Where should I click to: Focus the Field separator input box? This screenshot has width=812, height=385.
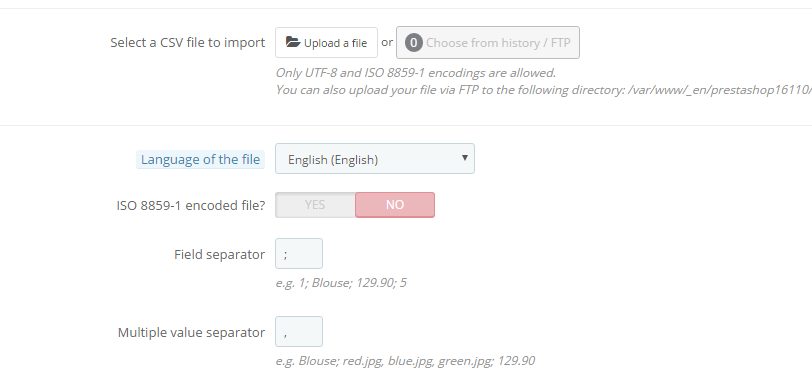point(299,253)
